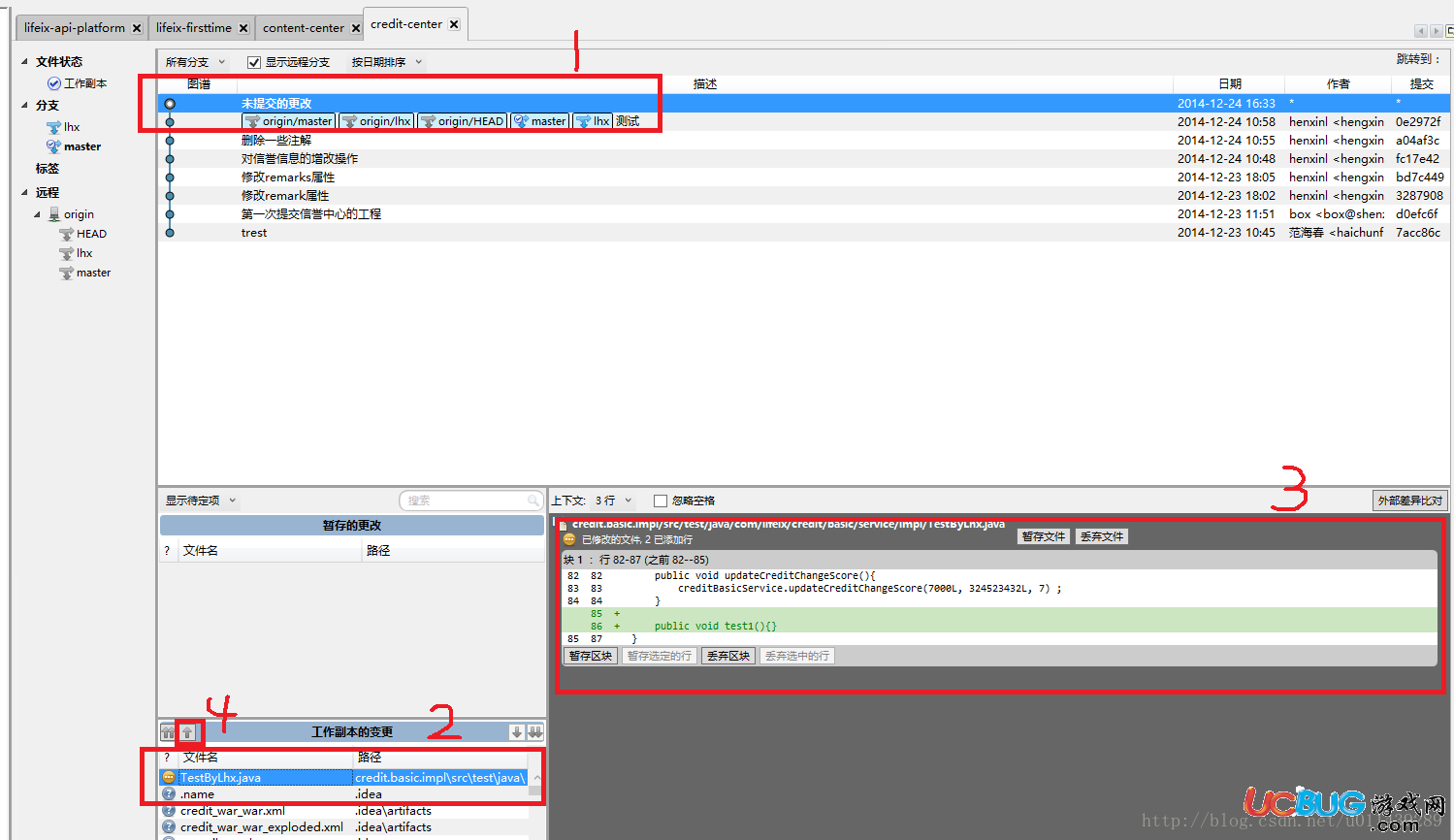Click the origin/master branch label in graph
The height and width of the screenshot is (840, 1454).
(289, 121)
